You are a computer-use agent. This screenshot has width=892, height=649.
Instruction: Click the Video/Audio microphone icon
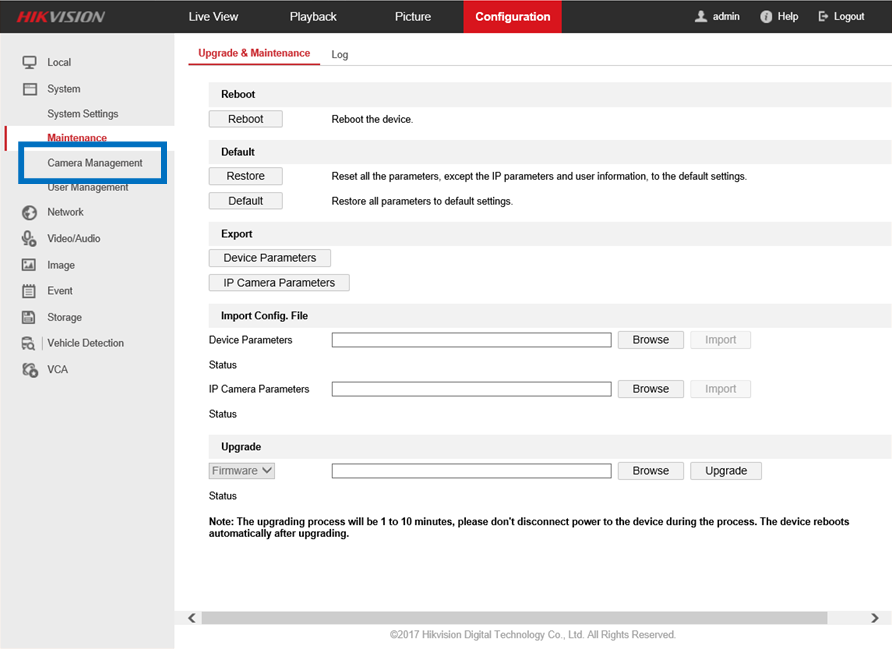coord(29,238)
